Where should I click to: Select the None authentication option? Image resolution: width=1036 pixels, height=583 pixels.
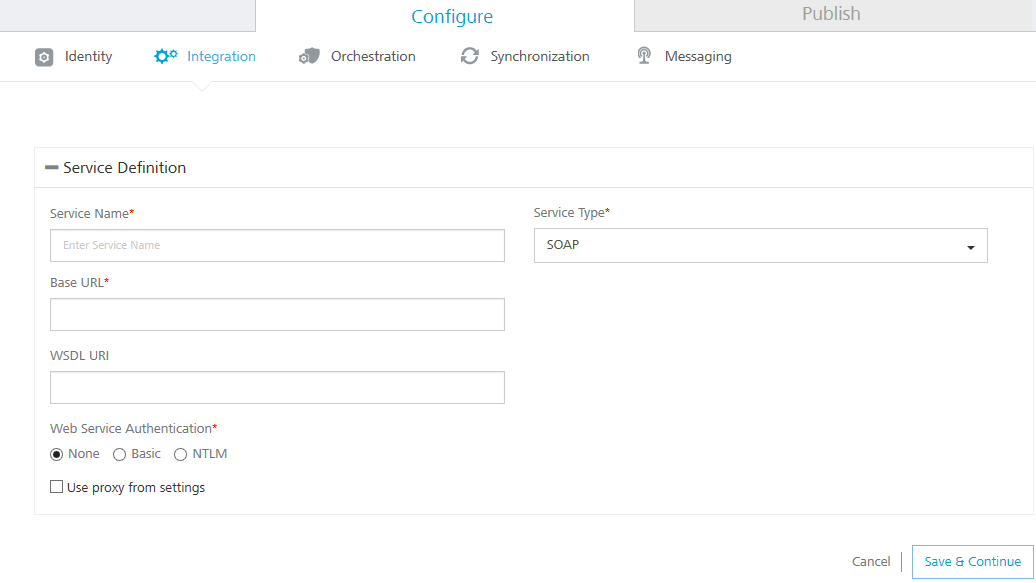[57, 454]
